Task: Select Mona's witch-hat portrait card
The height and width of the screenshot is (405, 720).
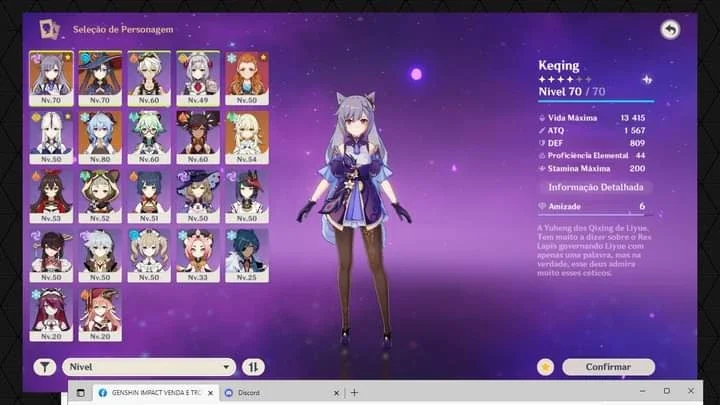Action: coord(100,79)
